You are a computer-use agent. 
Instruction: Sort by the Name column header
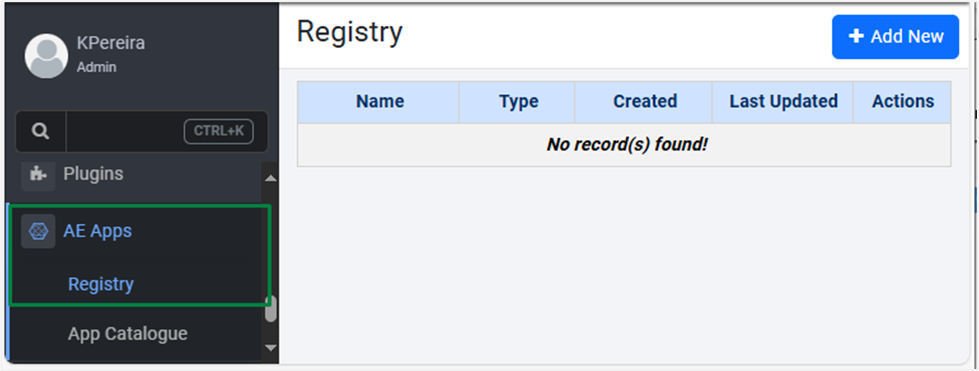(380, 101)
